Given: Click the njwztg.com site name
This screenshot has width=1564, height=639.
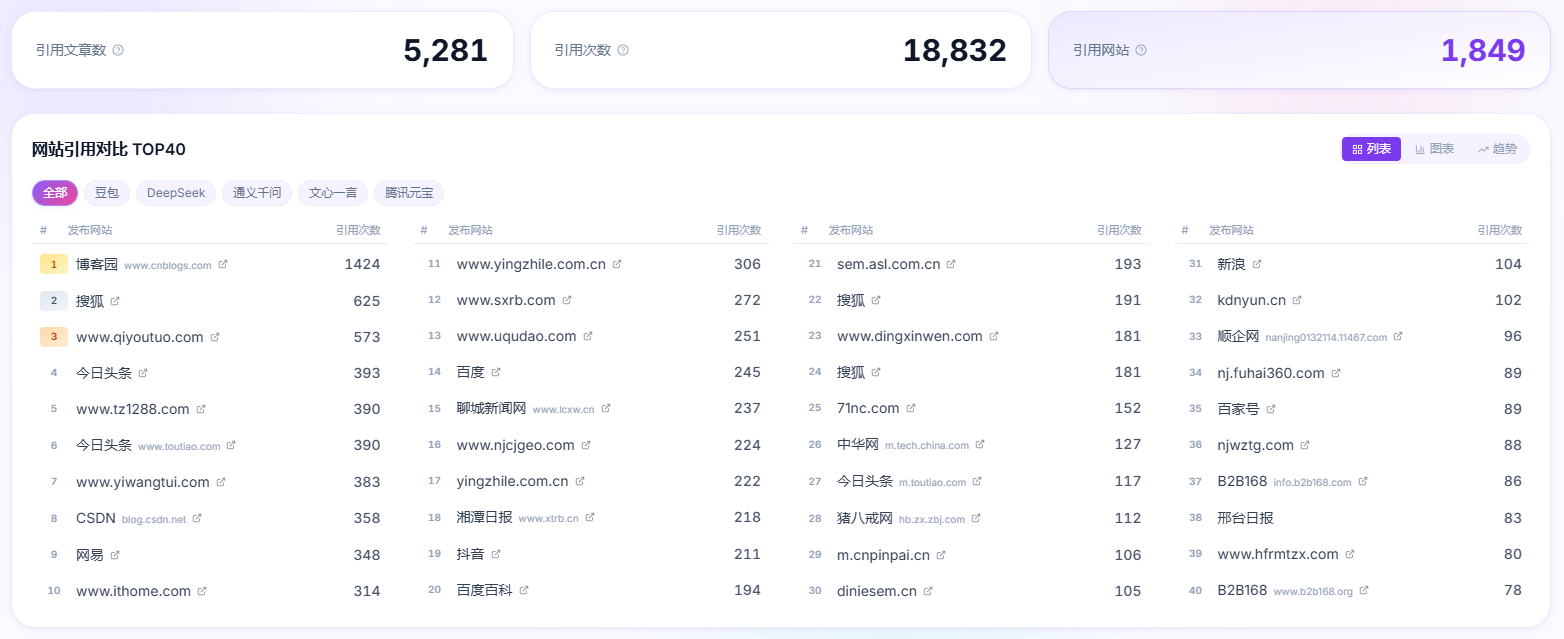Looking at the screenshot, I should (1255, 445).
